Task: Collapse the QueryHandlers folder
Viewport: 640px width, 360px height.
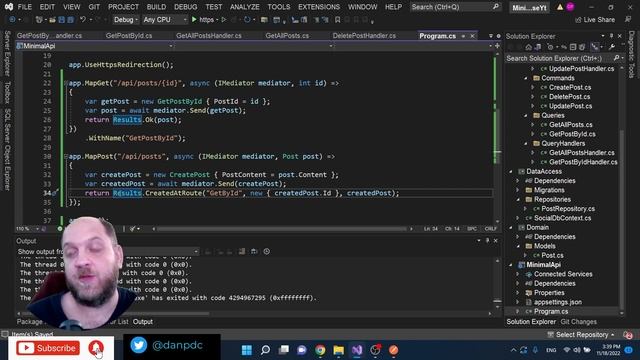Action: click(x=526, y=144)
